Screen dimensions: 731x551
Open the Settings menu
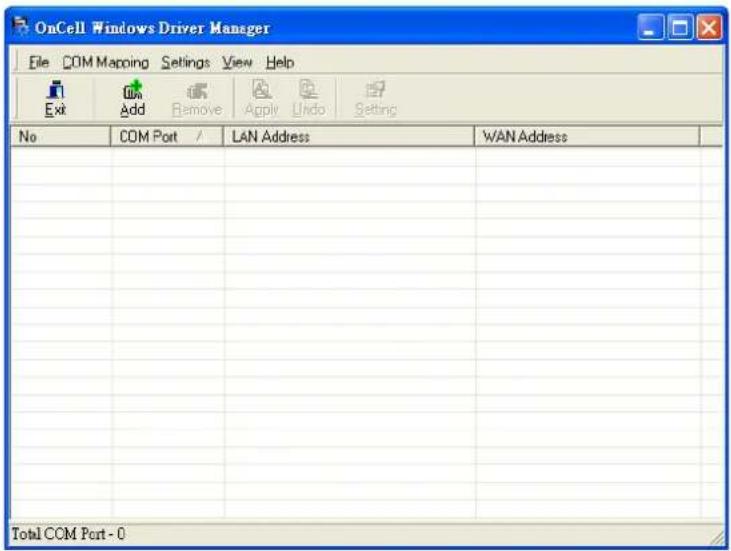(185, 62)
